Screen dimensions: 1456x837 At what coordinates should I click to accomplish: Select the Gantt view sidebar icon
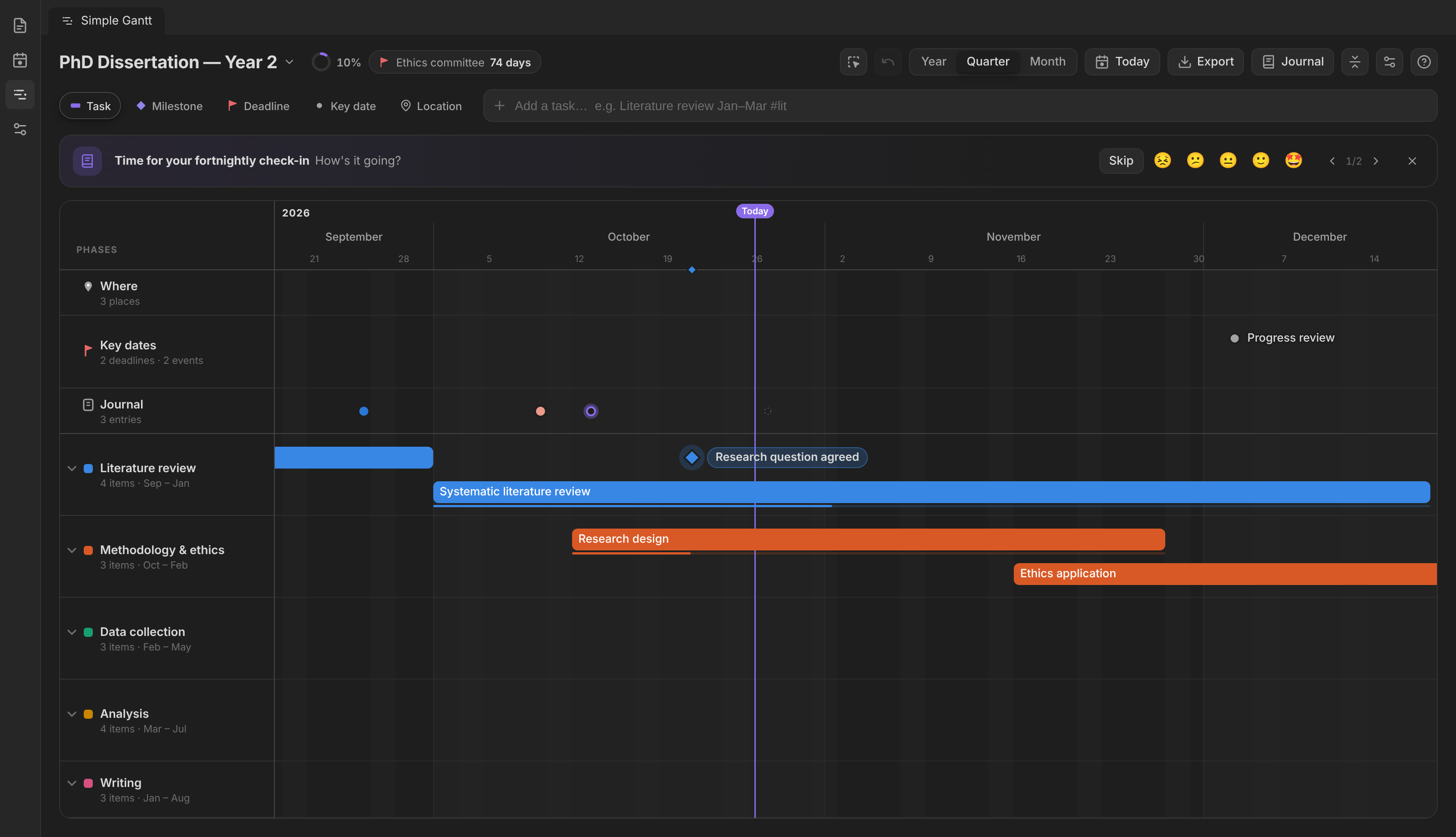tap(20, 94)
